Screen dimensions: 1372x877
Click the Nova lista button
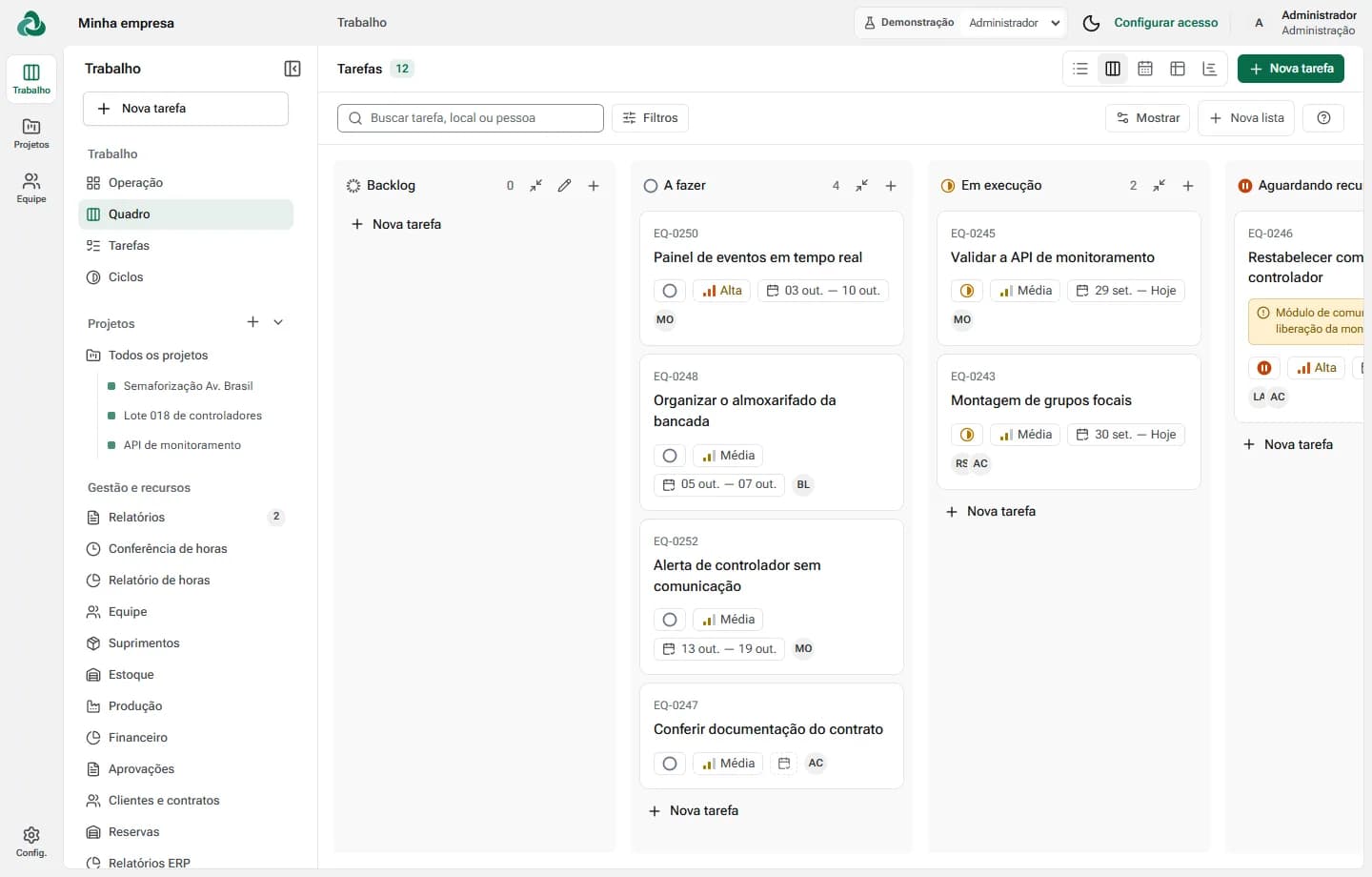pyautogui.click(x=1246, y=118)
